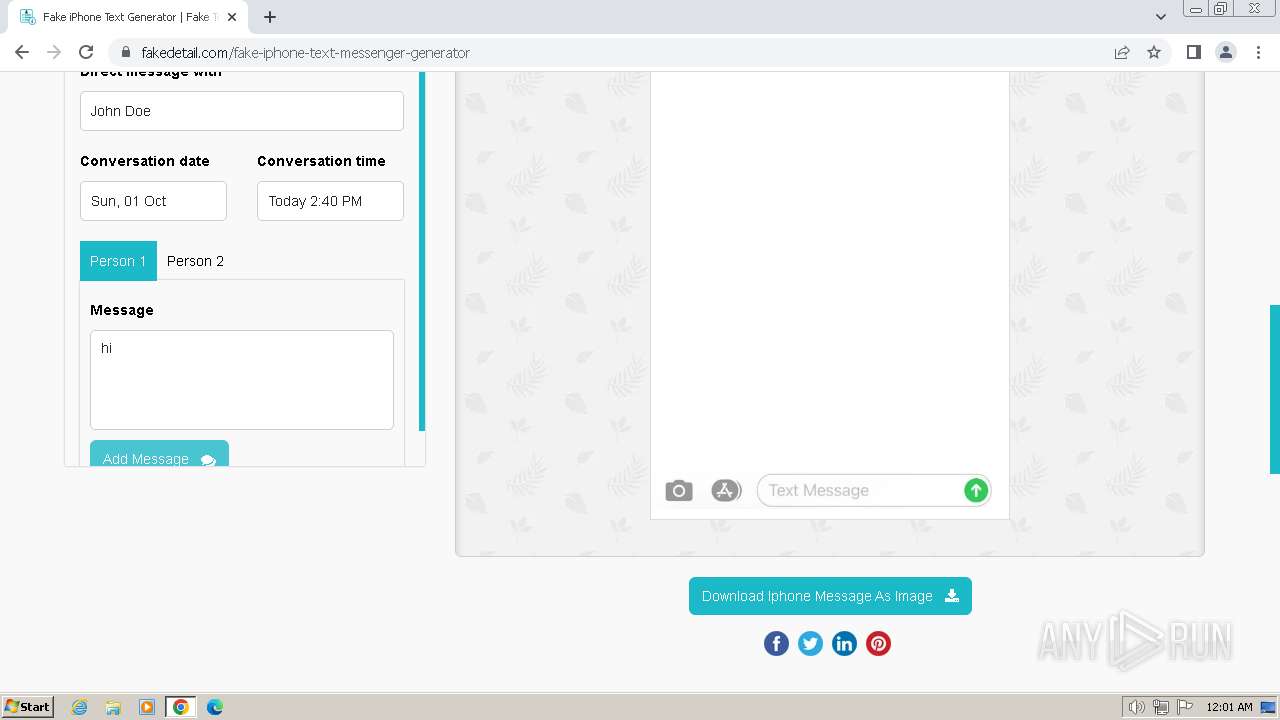The image size is (1280, 720).
Task: Bookmark this page with the star
Action: [x=1154, y=52]
